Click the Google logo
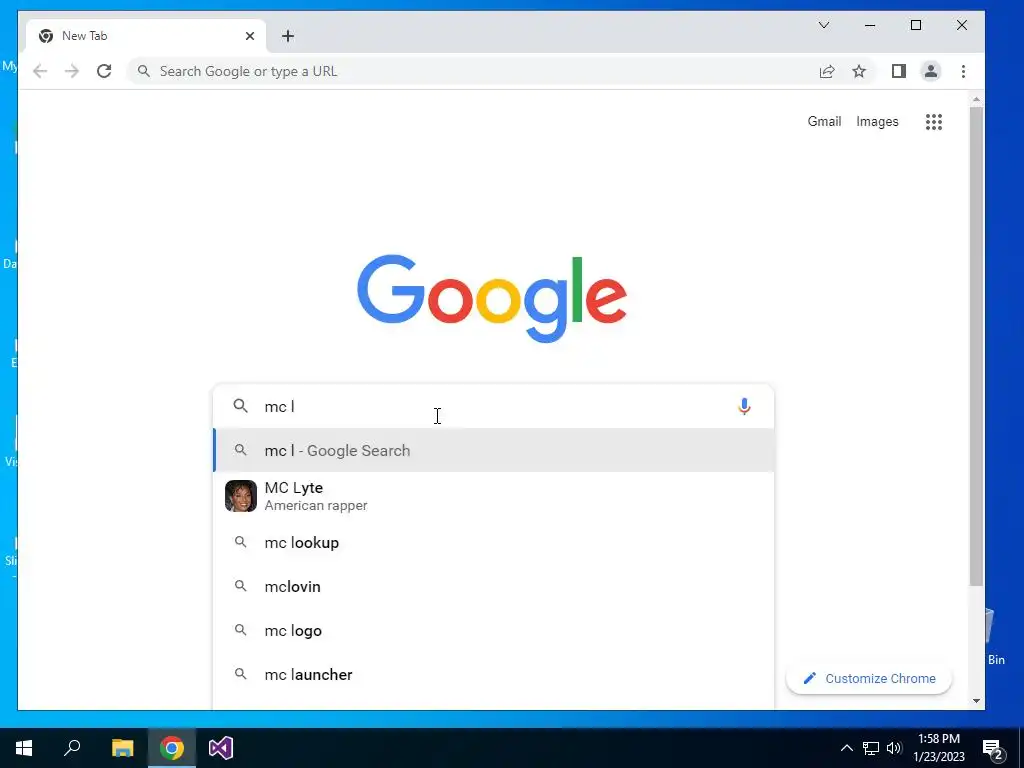Screen dimensions: 1024x768 pos(492,298)
